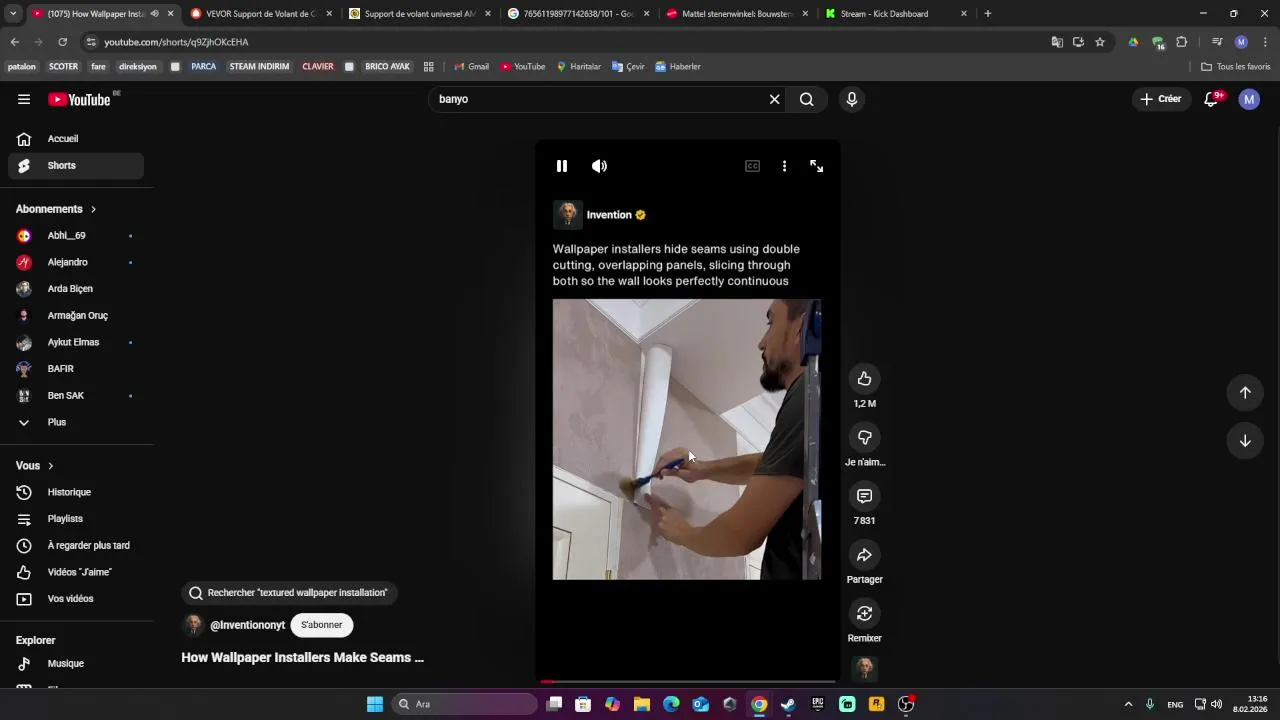The image size is (1280, 720).
Task: Open the Abhi__69 subscription
Action: 76,236
